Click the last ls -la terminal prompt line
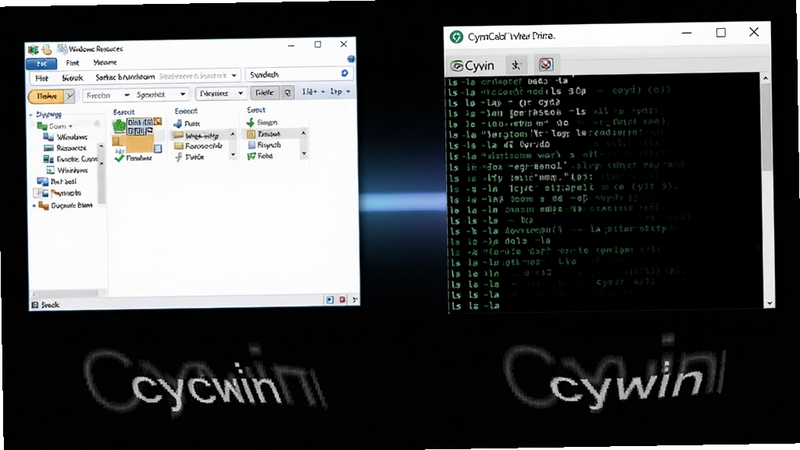Viewport: 800px width, 450px height. pos(474,306)
